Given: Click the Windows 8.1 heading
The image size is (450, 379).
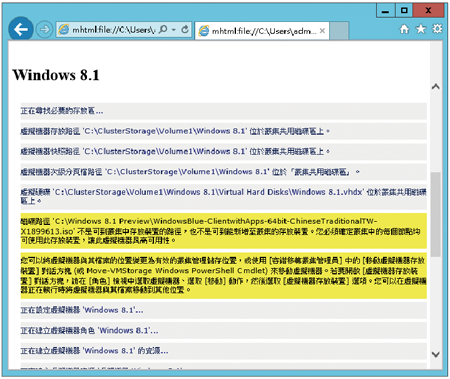Looking at the screenshot, I should [56, 75].
